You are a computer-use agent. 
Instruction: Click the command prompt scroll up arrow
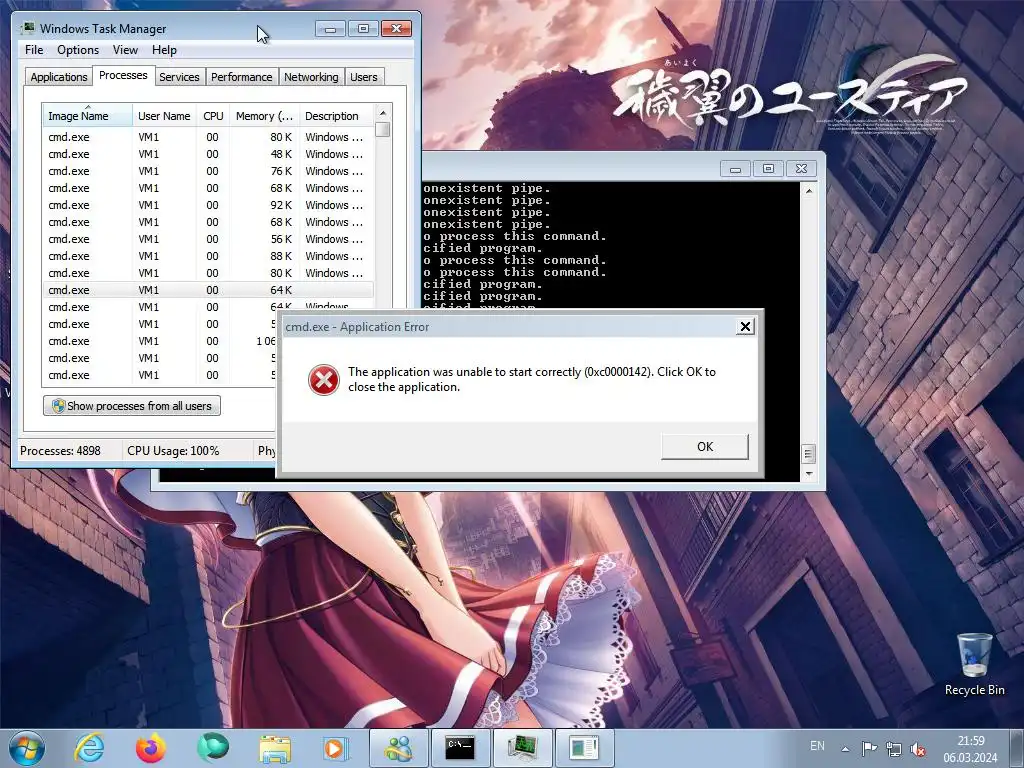(x=809, y=191)
